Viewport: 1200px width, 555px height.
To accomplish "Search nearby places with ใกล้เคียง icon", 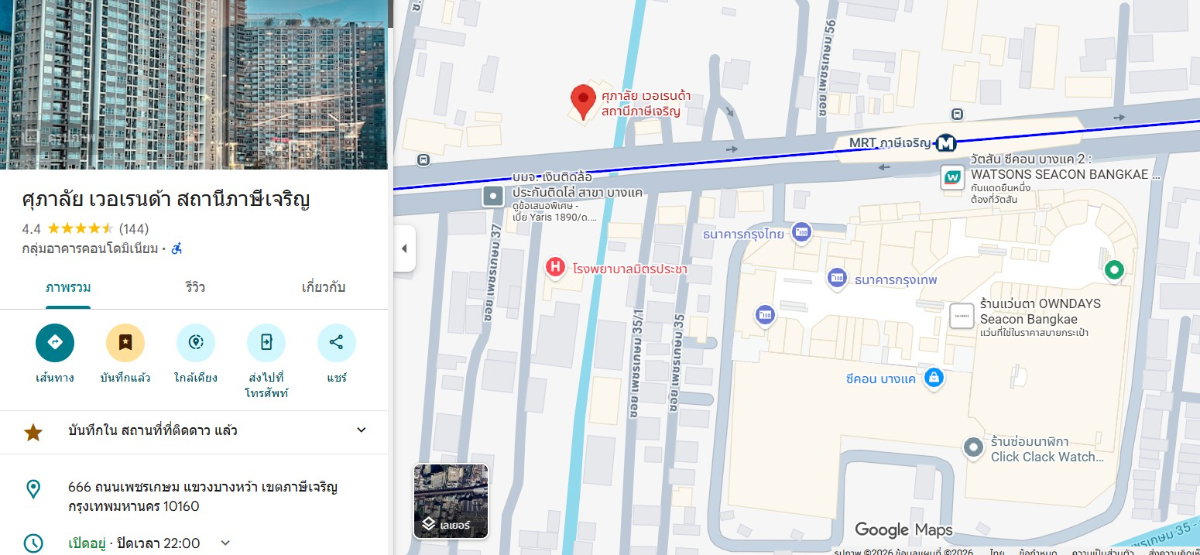I will (195, 342).
